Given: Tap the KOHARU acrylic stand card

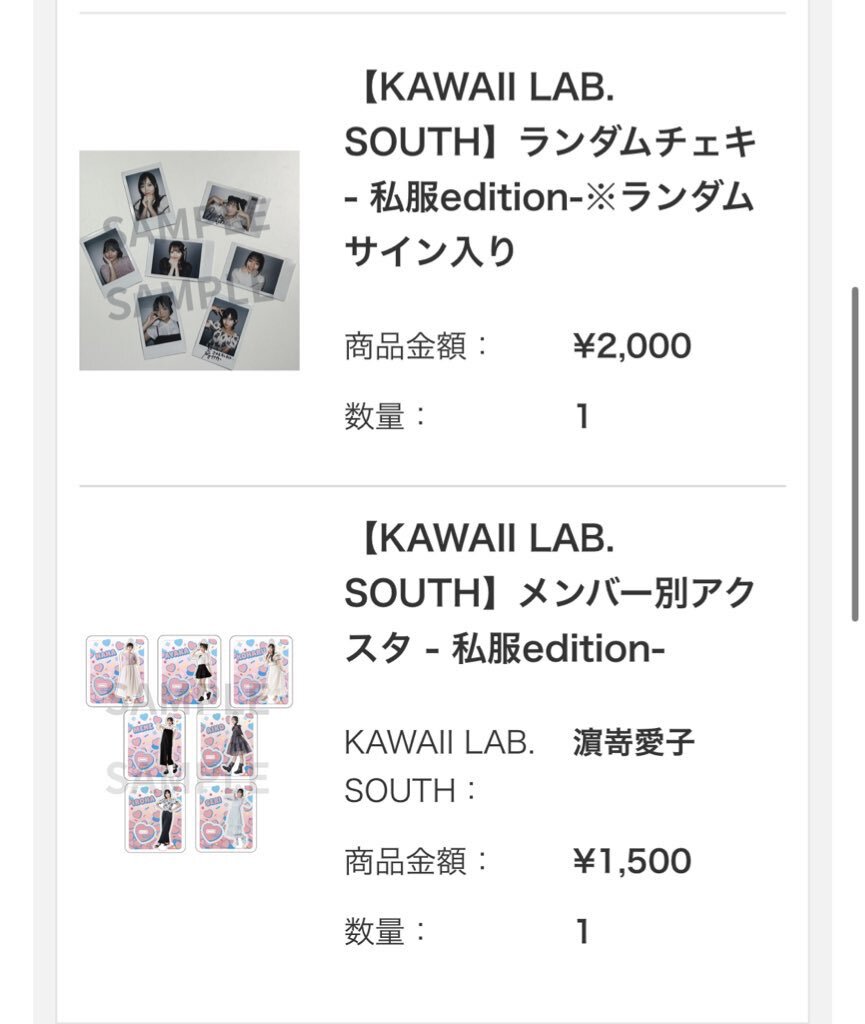Looking at the screenshot, I should coord(261,670).
